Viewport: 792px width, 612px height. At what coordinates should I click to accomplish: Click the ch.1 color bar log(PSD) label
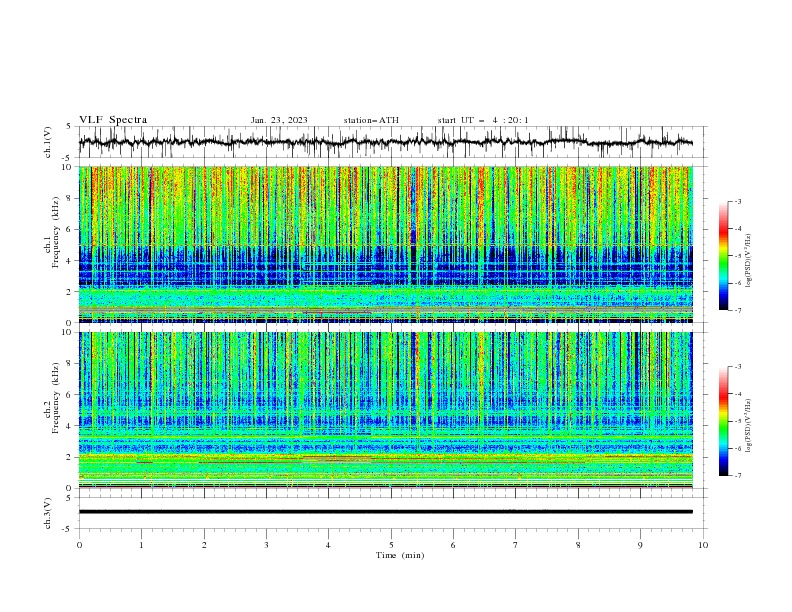[x=748, y=262]
